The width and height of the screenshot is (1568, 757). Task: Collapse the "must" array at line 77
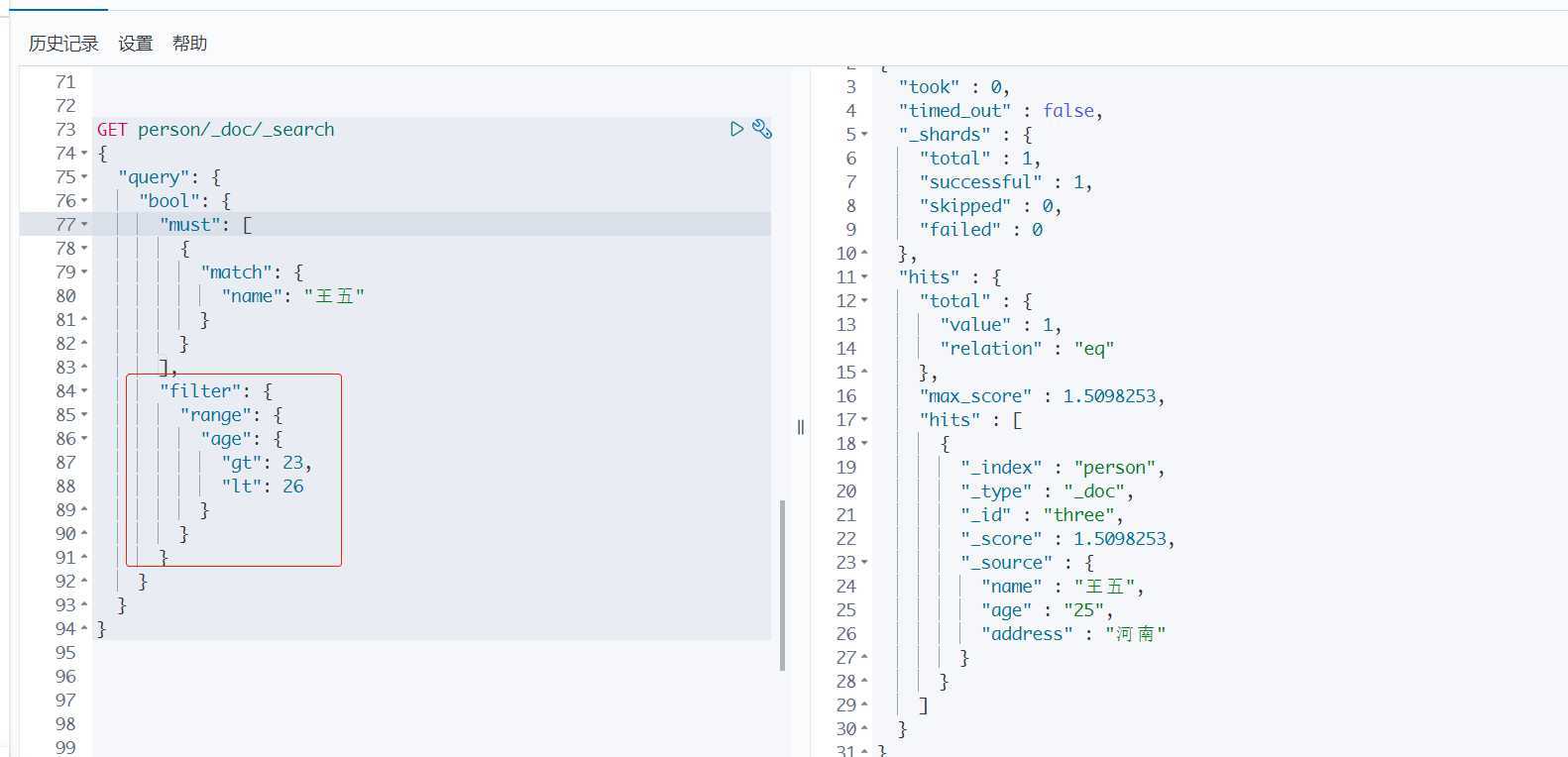click(84, 225)
